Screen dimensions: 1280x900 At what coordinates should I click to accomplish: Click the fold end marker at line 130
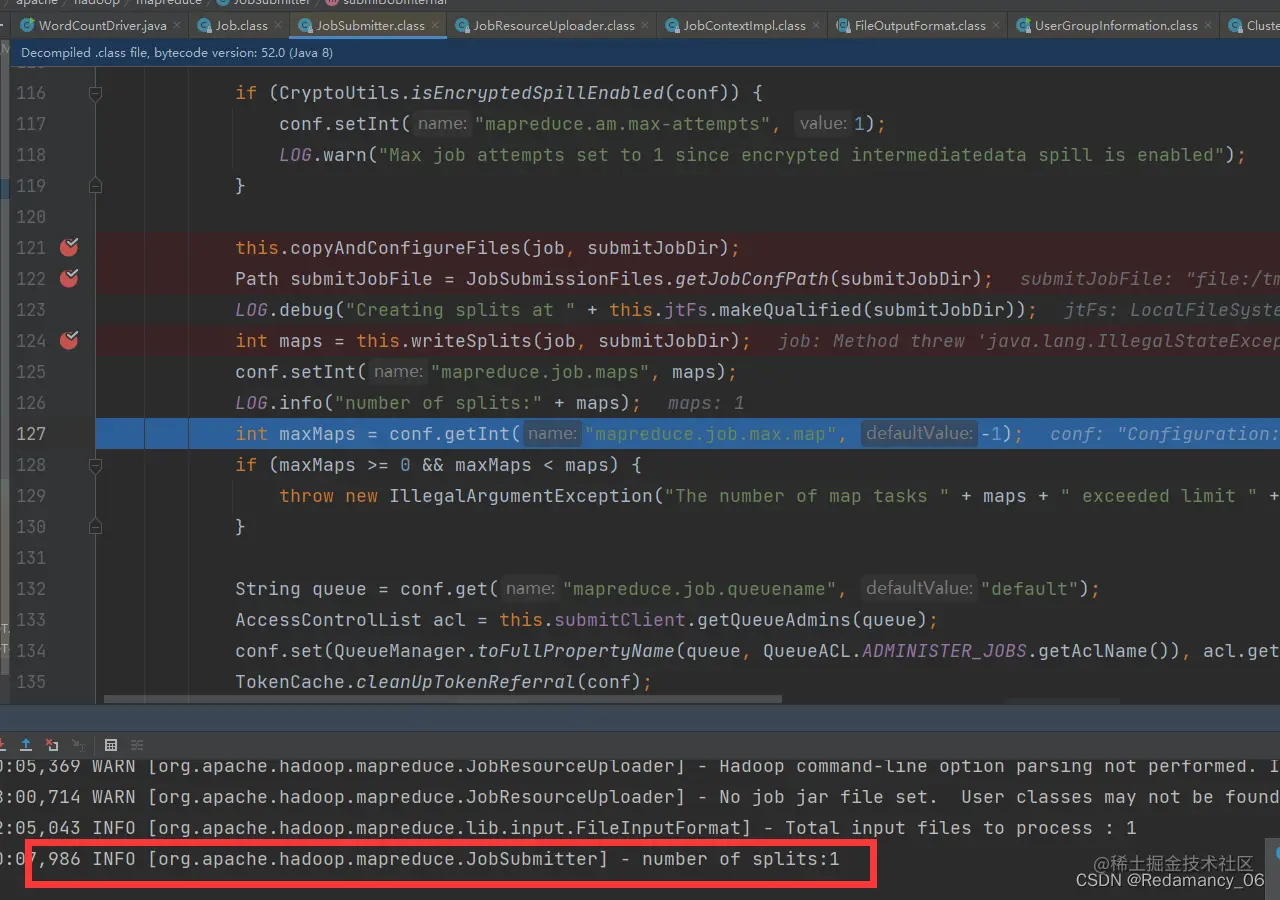95,526
